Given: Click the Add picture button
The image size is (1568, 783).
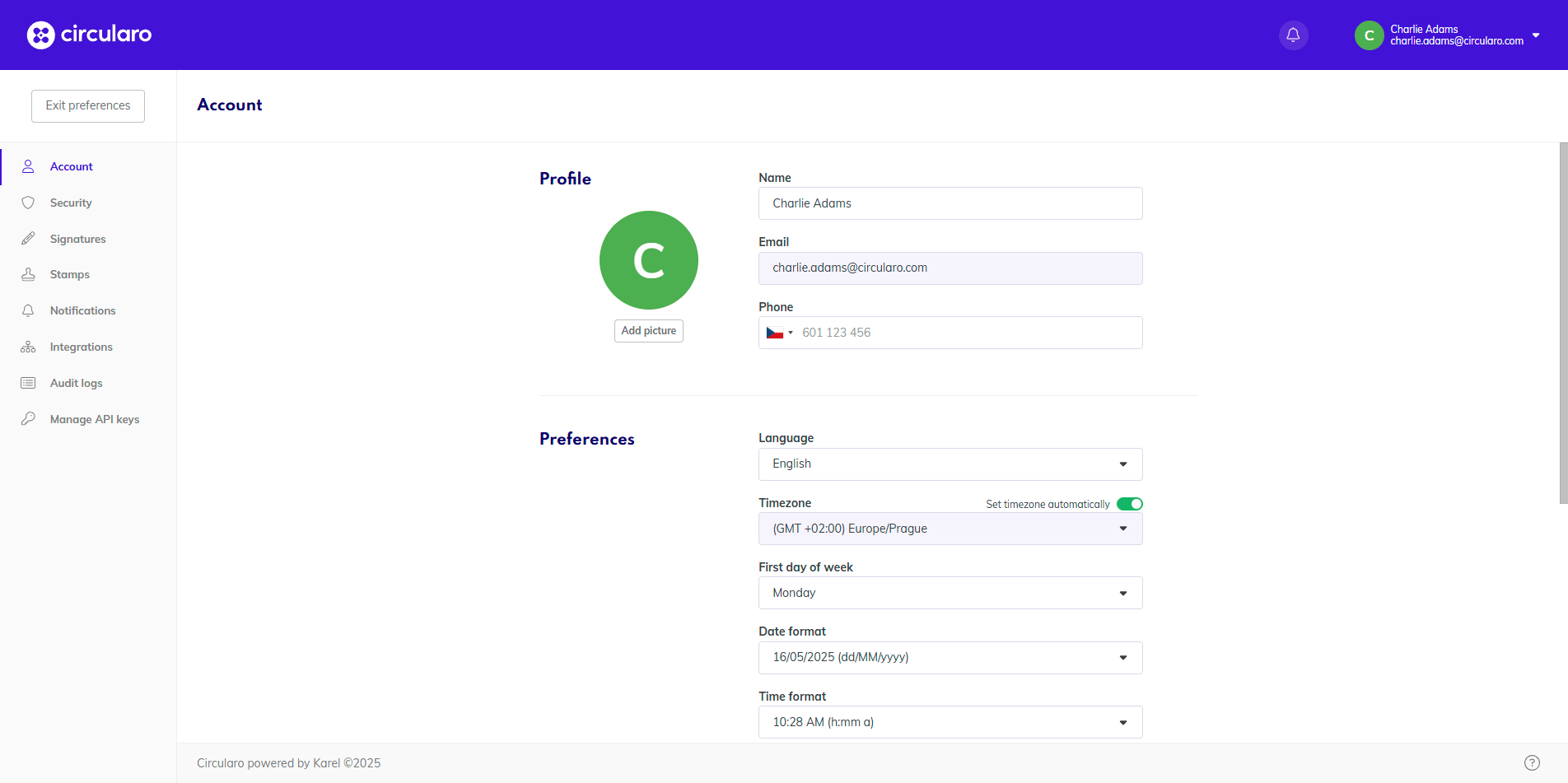Looking at the screenshot, I should tap(648, 331).
